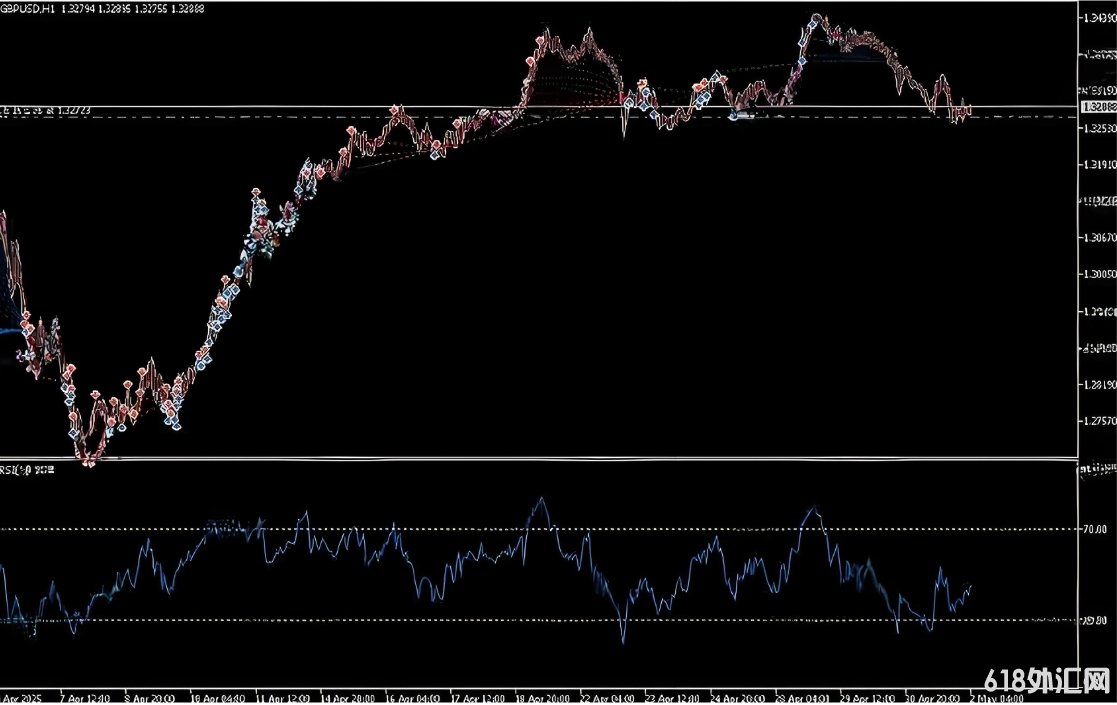Click the 1.30670 price axis label
This screenshot has height=705, width=1117.
(x=1098, y=238)
